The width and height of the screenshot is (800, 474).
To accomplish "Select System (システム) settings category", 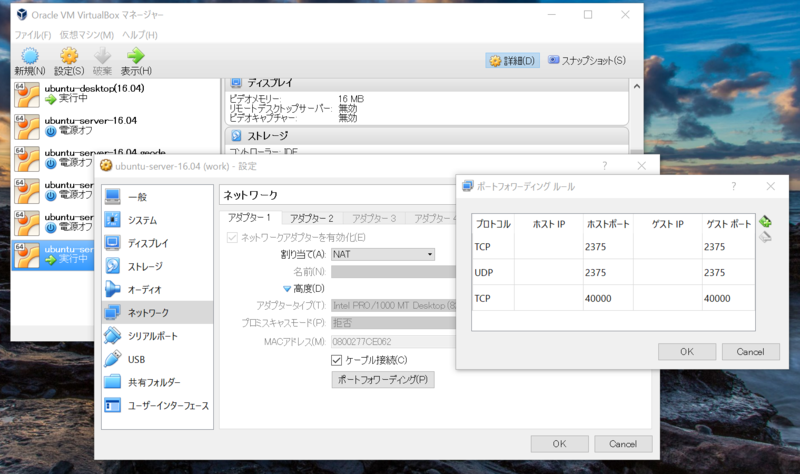I will [157, 220].
